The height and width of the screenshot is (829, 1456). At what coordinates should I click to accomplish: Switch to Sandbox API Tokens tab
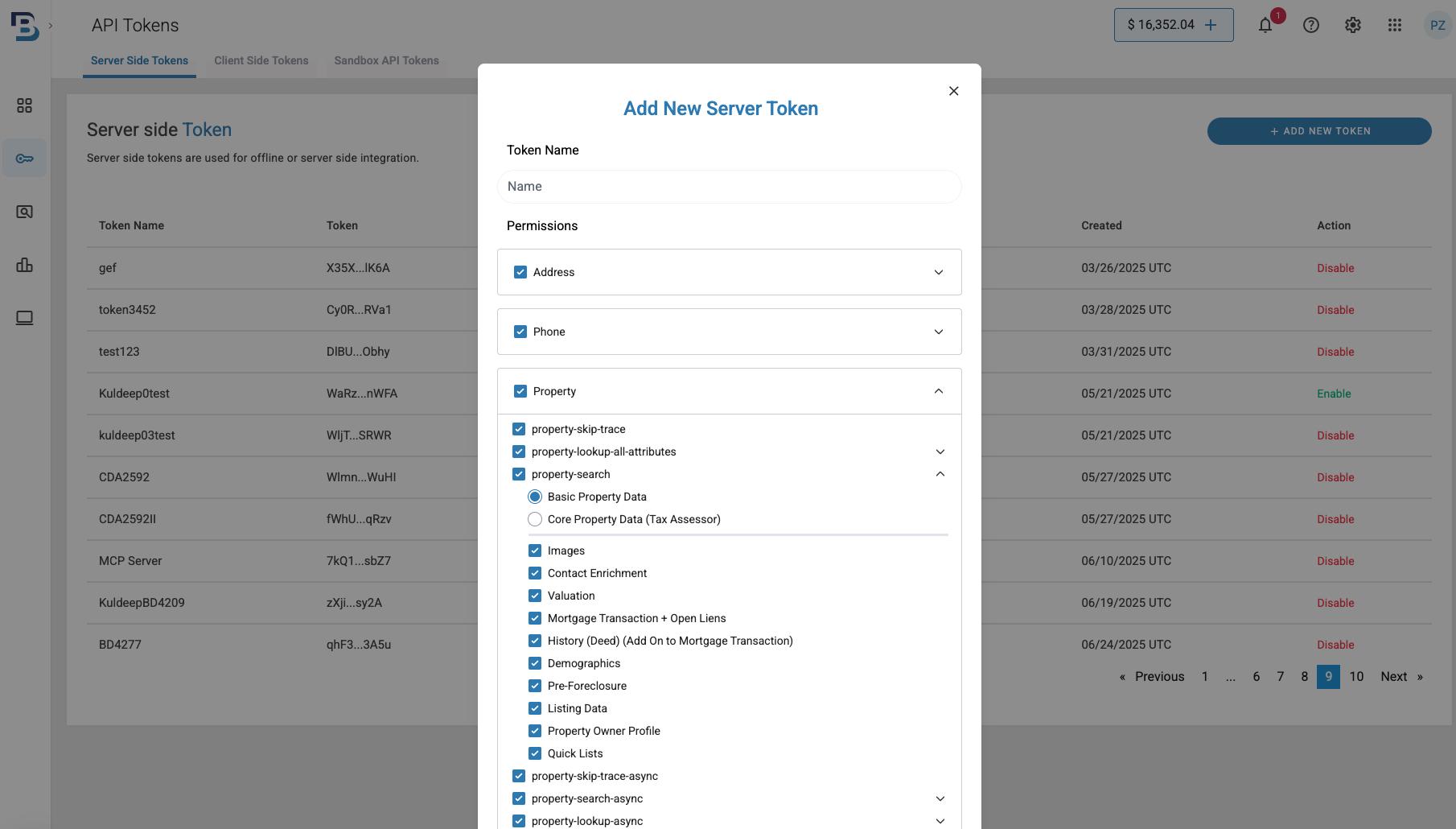[386, 60]
